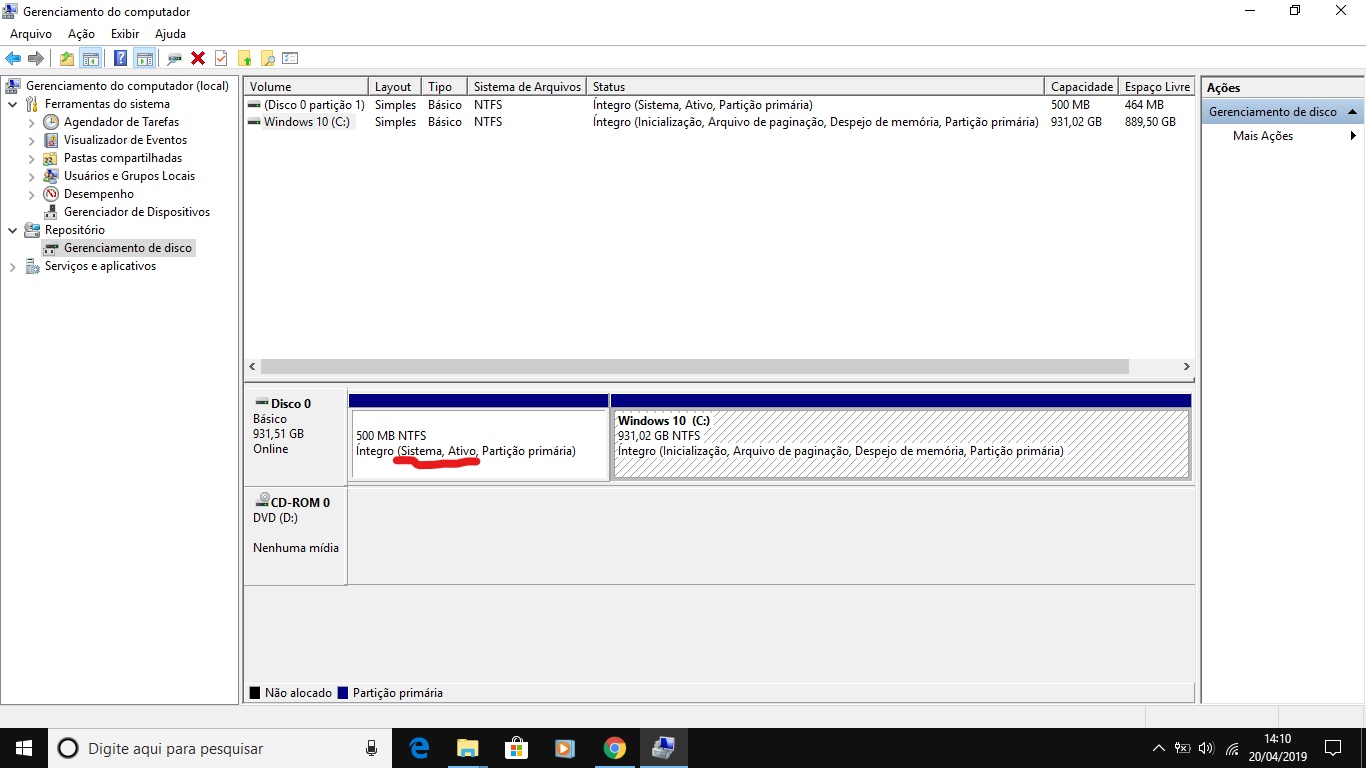Click the Computer Management taskbar icon

(663, 748)
